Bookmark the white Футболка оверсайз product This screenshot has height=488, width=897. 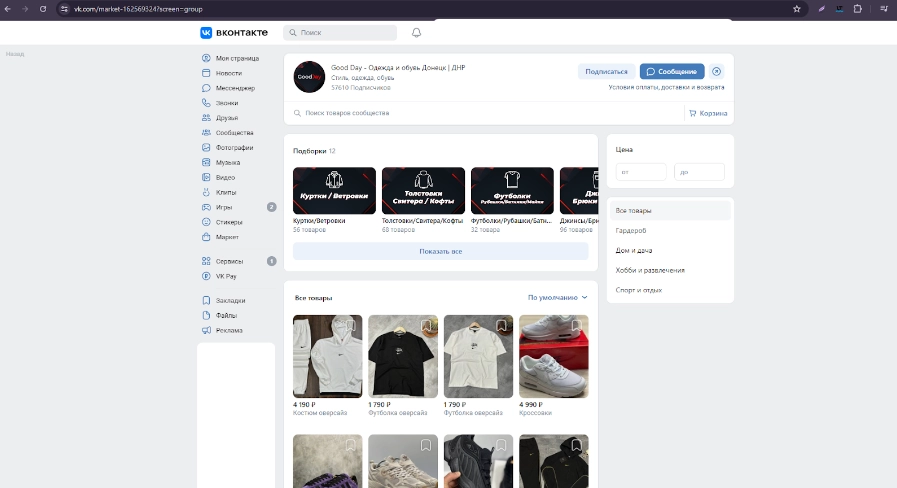pos(501,326)
